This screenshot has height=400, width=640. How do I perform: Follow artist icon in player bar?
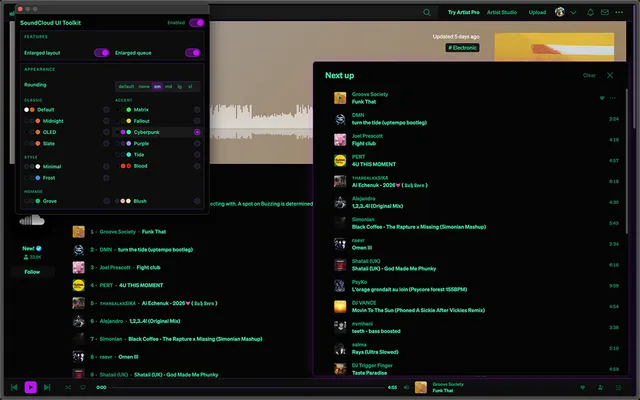[600, 387]
